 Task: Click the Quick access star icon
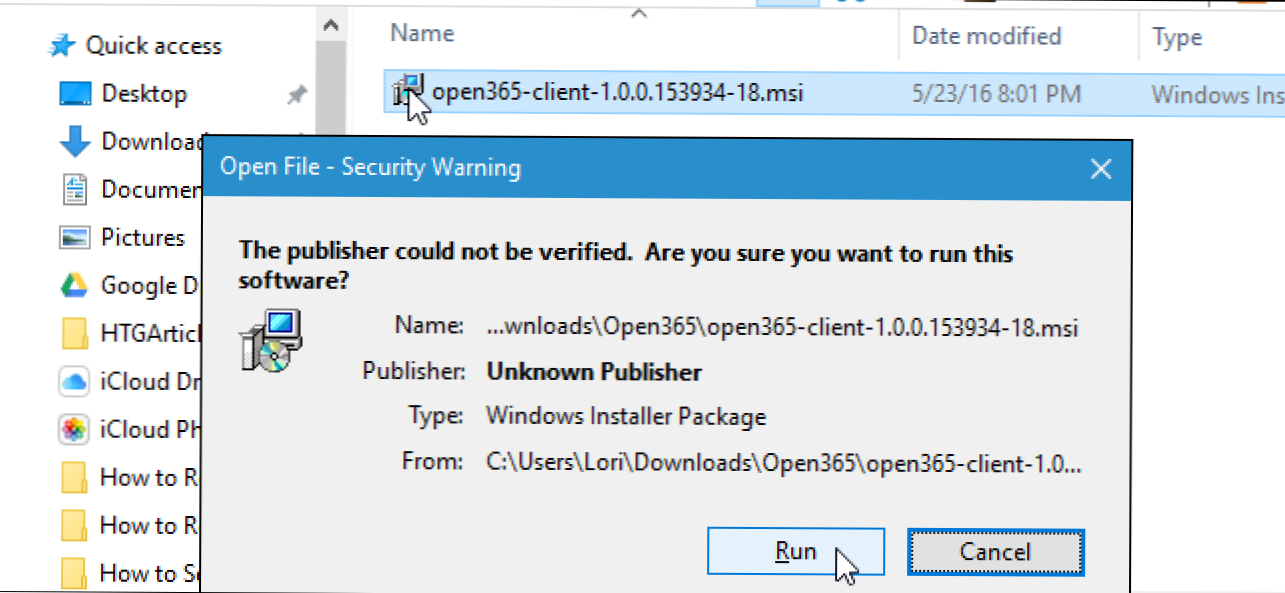(62, 46)
